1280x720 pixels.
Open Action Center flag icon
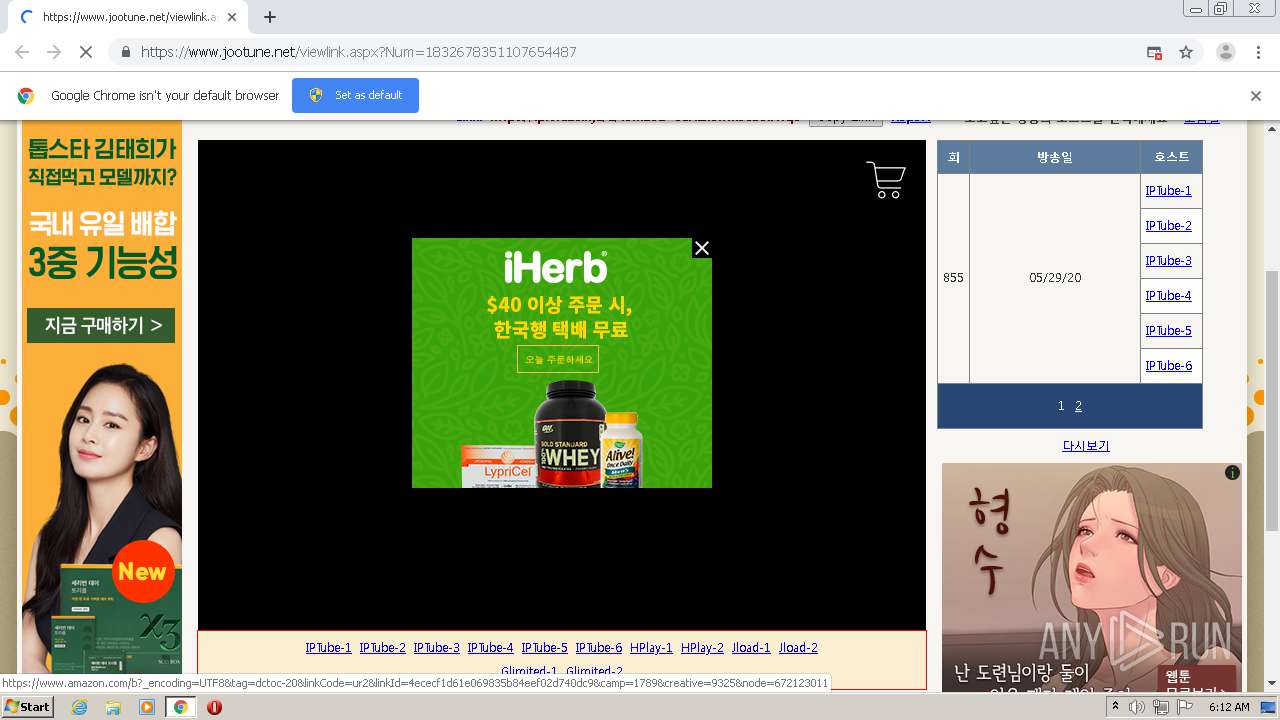1184,707
